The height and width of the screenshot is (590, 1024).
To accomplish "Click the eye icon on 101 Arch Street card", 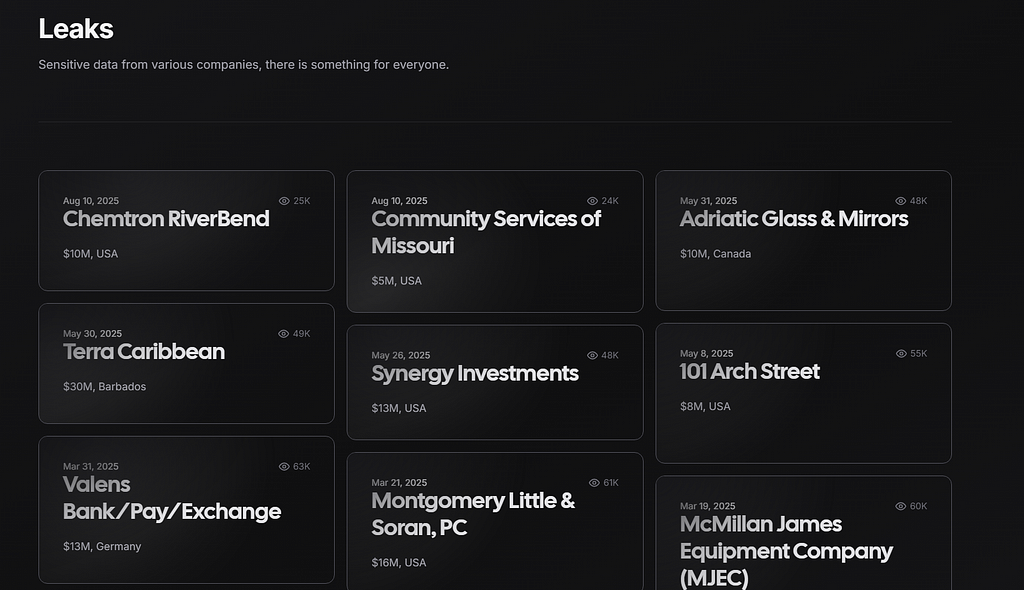I will point(901,353).
